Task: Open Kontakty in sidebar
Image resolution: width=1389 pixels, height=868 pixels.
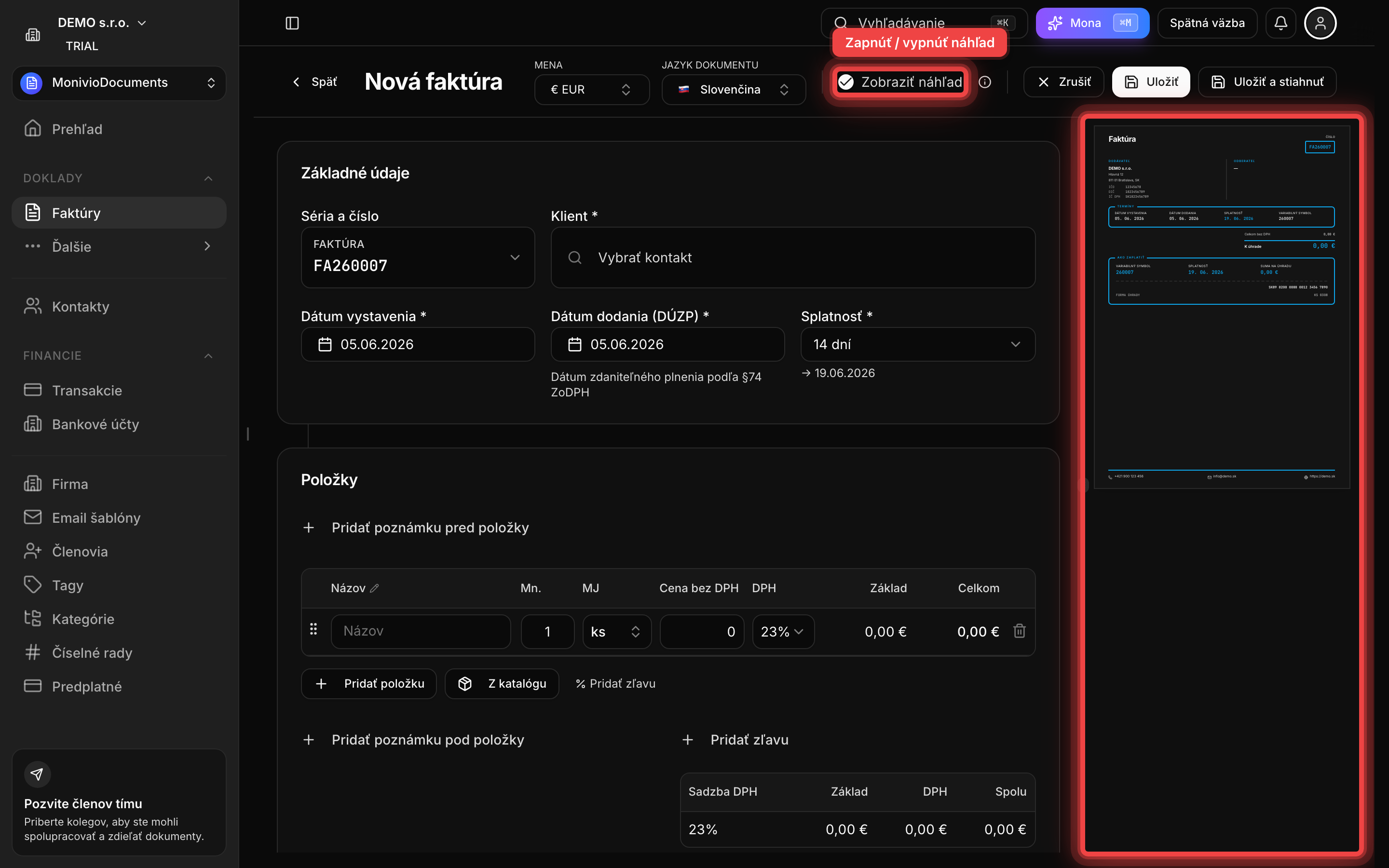Action: click(119, 307)
